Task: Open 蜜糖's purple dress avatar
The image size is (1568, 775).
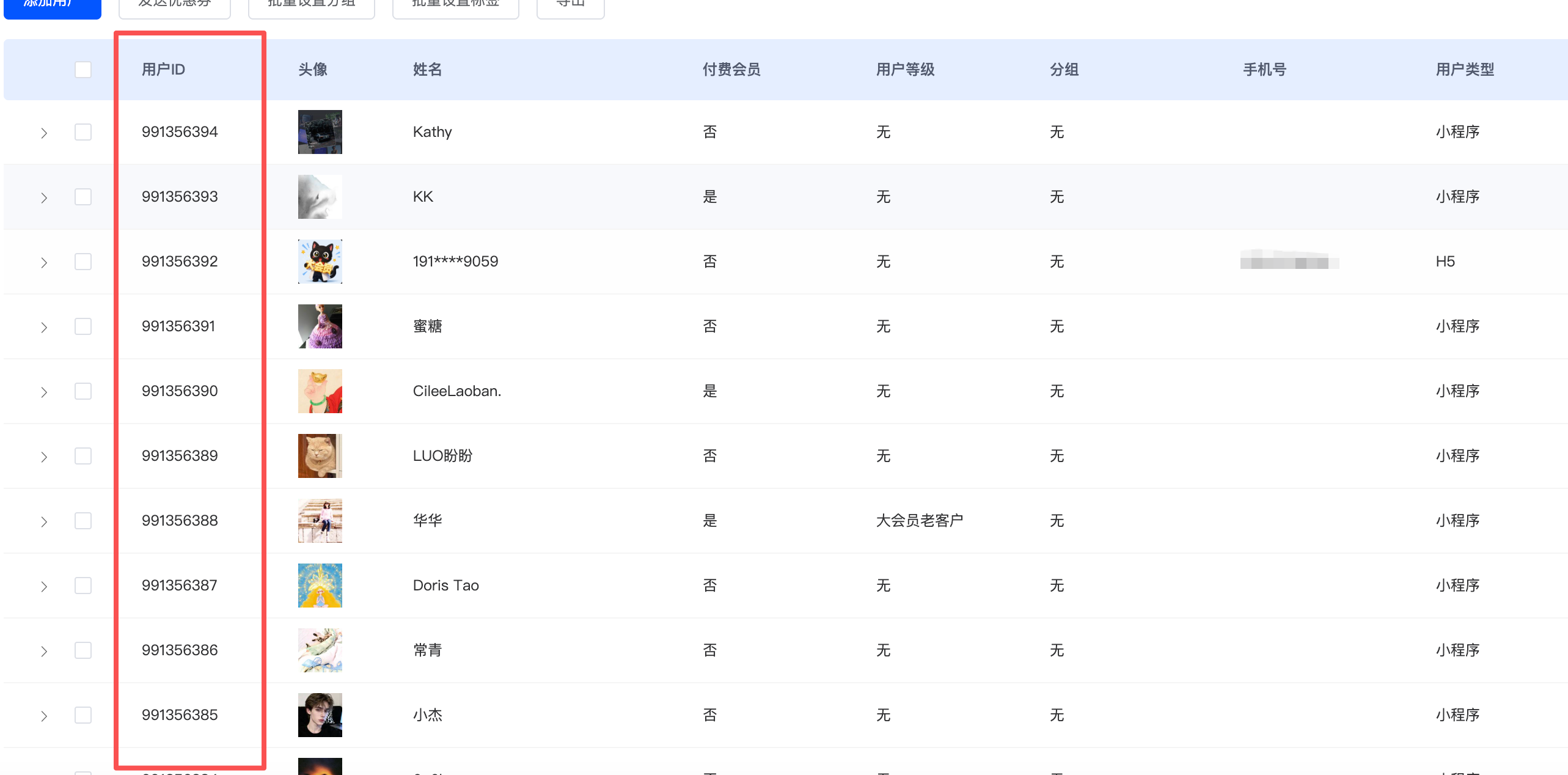Action: click(x=320, y=326)
